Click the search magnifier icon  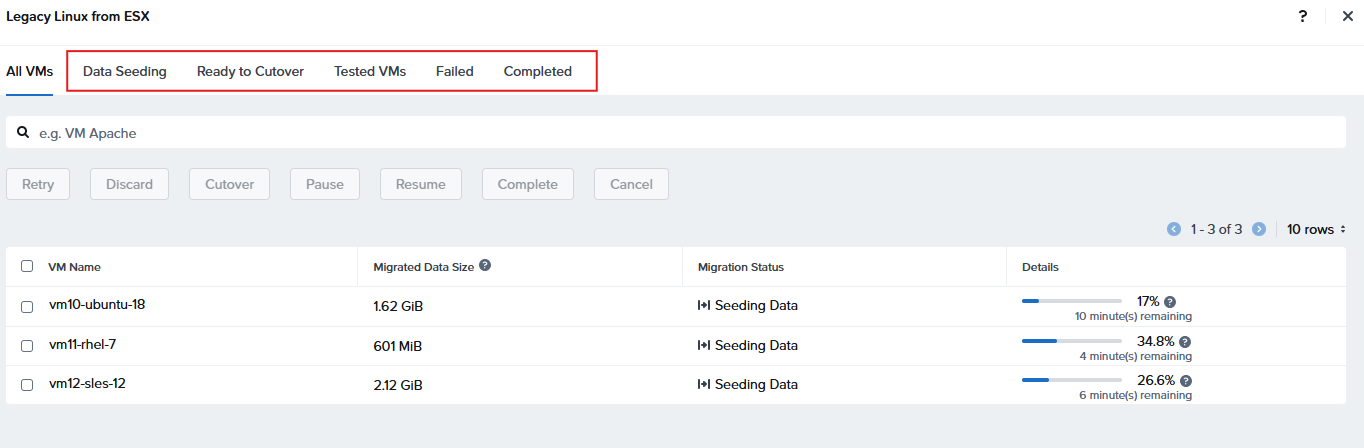tap(22, 132)
